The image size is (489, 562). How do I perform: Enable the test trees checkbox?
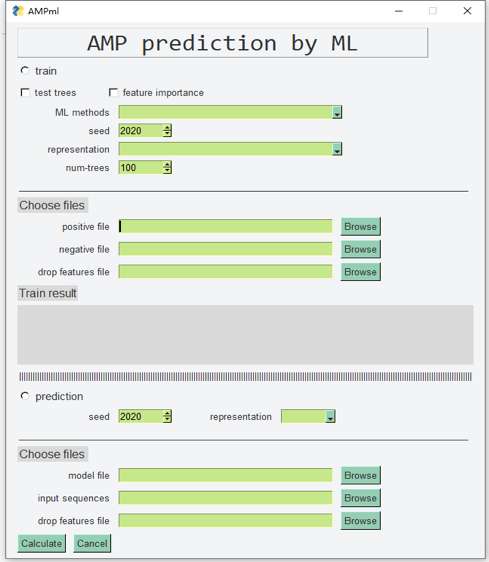(x=25, y=92)
